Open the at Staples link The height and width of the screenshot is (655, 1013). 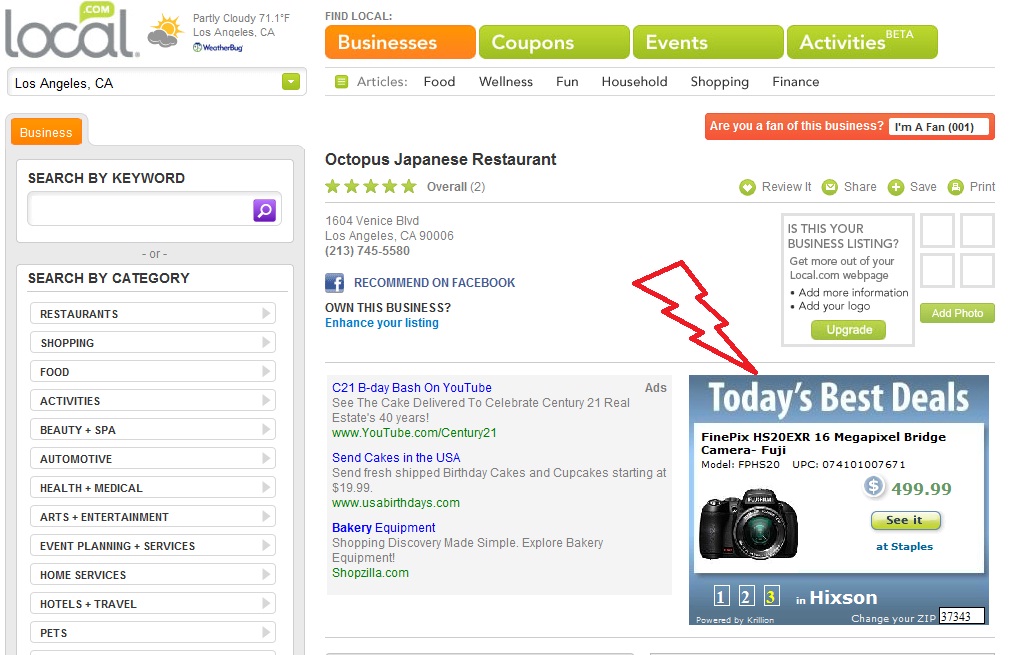[x=904, y=546]
